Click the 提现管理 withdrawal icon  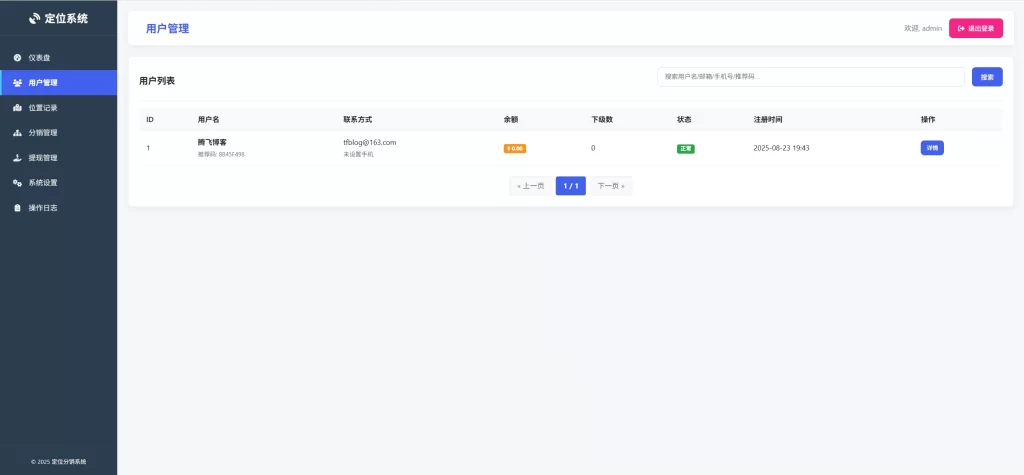18,157
